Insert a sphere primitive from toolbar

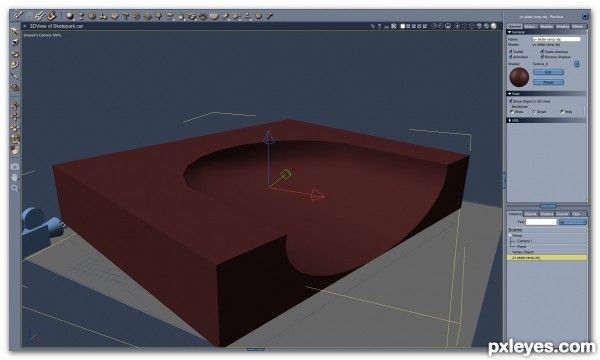(70, 16)
